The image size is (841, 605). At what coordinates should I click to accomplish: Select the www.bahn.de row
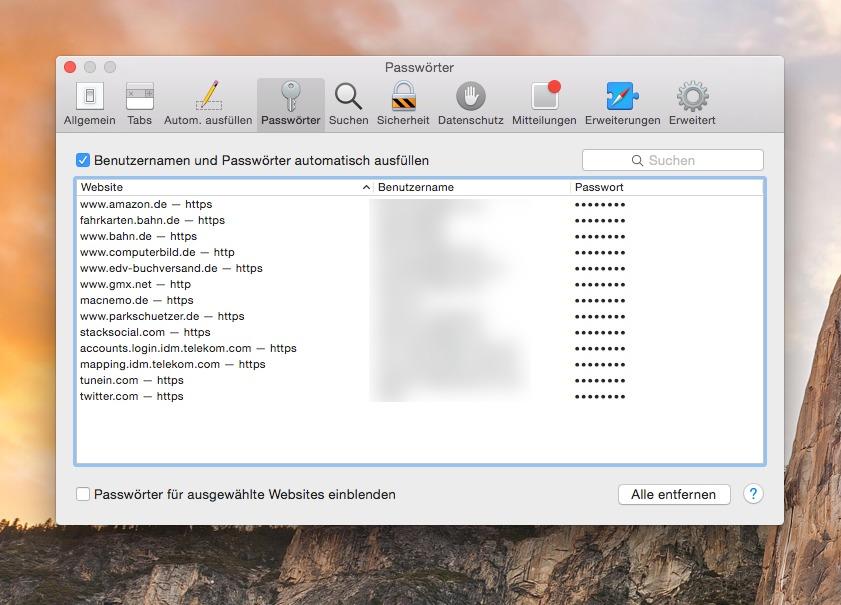tap(420, 237)
